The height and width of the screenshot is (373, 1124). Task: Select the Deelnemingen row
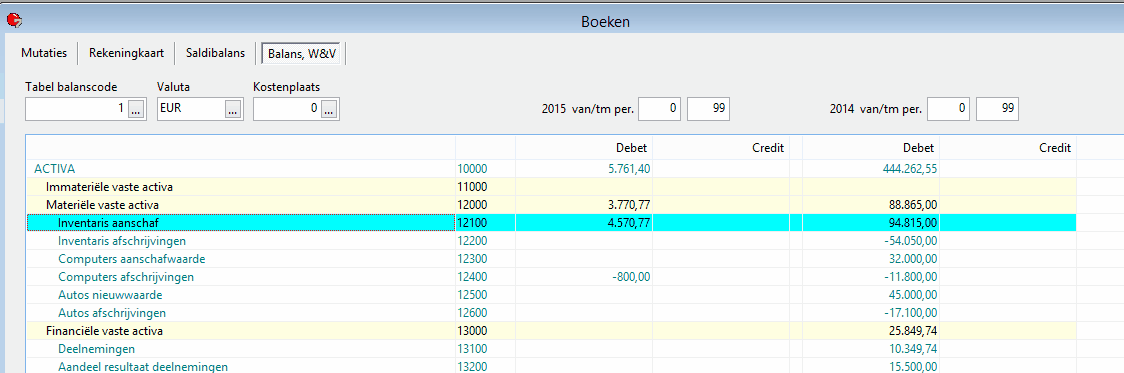pyautogui.click(x=551, y=349)
